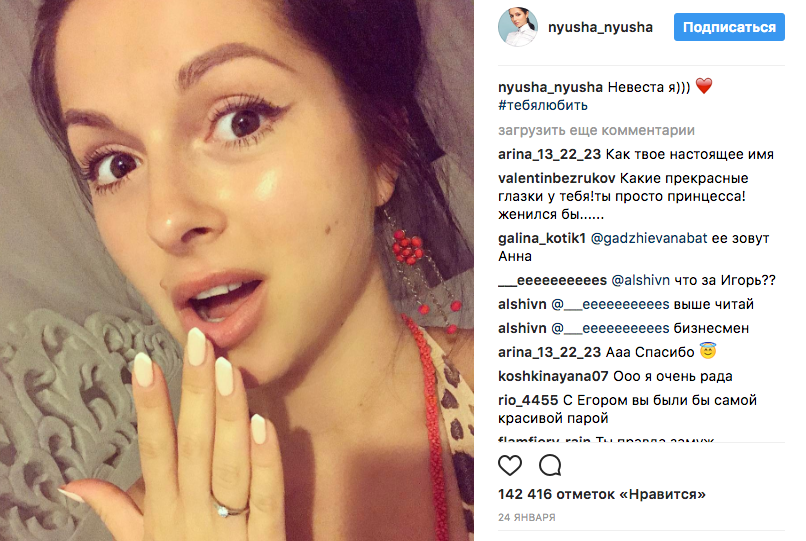
Task: Click nyusha_nyusha name in the caption
Action: coord(550,87)
